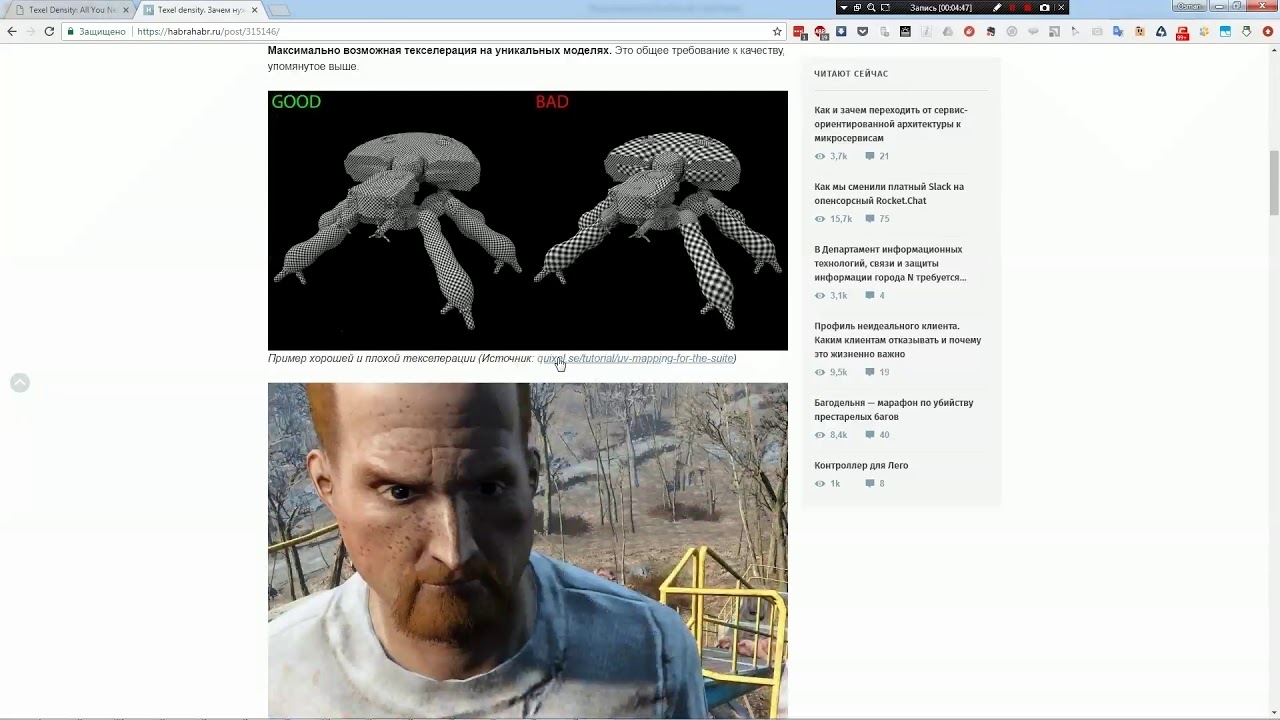The width and height of the screenshot is (1280, 720).
Task: Open article 'Контроллер для Лего'
Action: coord(861,465)
